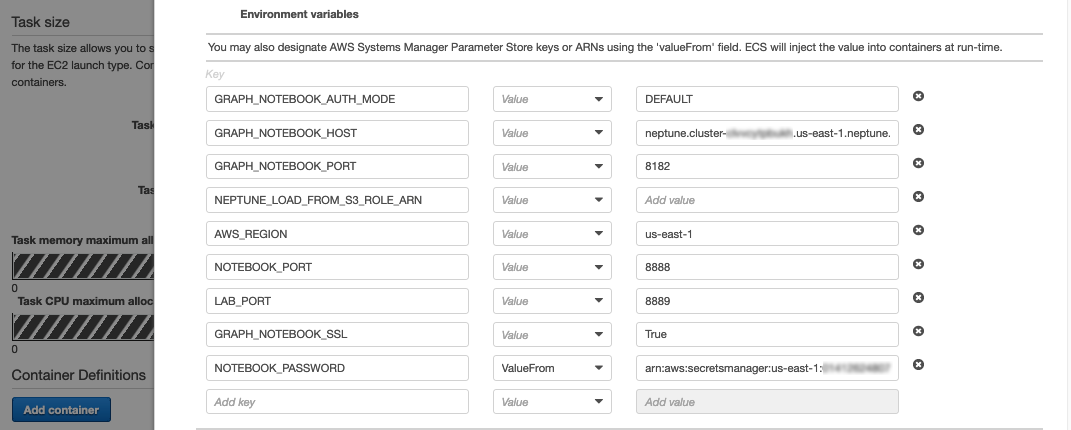Edit the NEPTUNE_LOAD_FROM_S3_ROLE_ARN value field
The height and width of the screenshot is (430, 1071).
pos(767,200)
